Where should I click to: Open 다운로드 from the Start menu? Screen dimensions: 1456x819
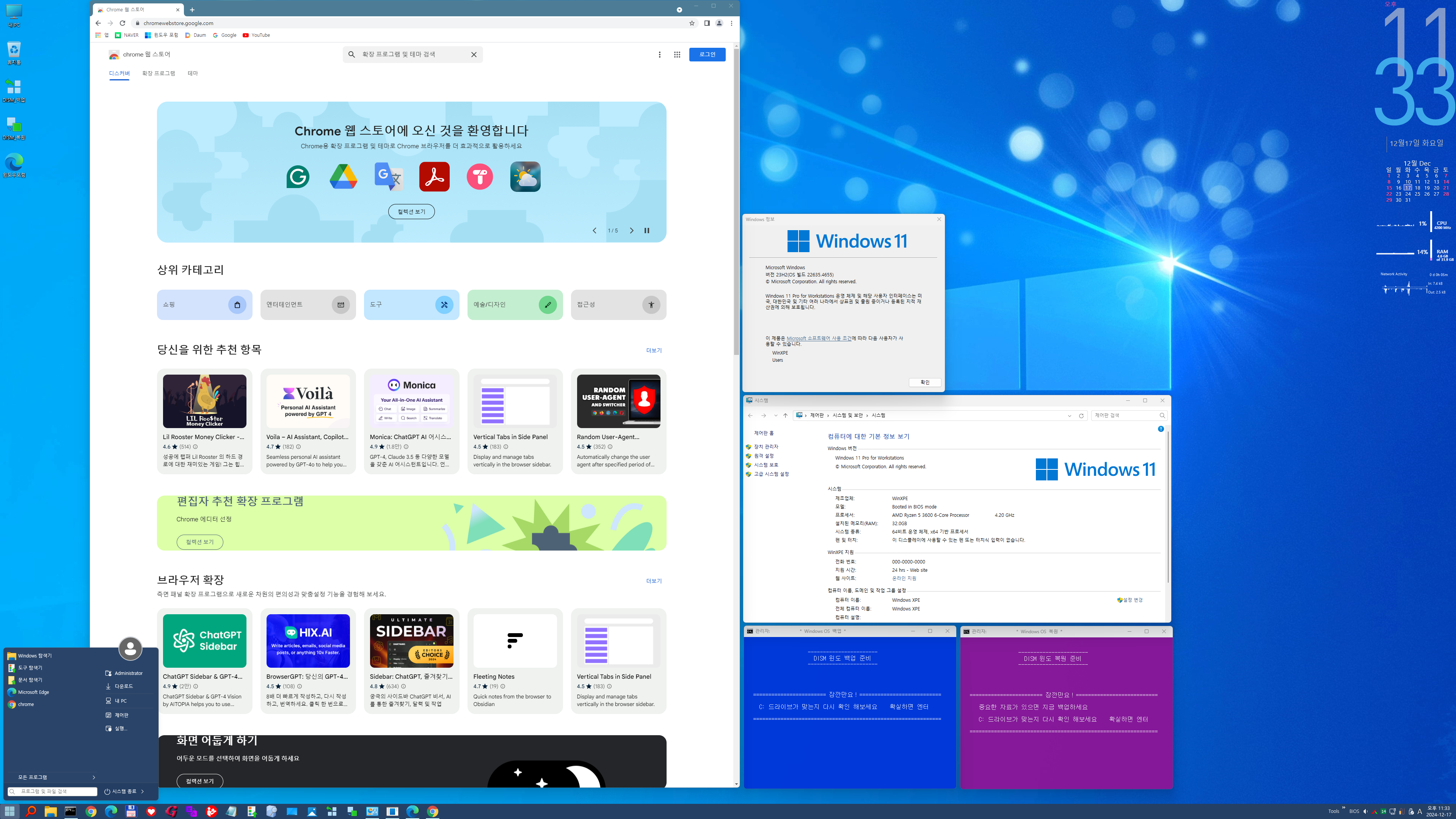[x=124, y=686]
